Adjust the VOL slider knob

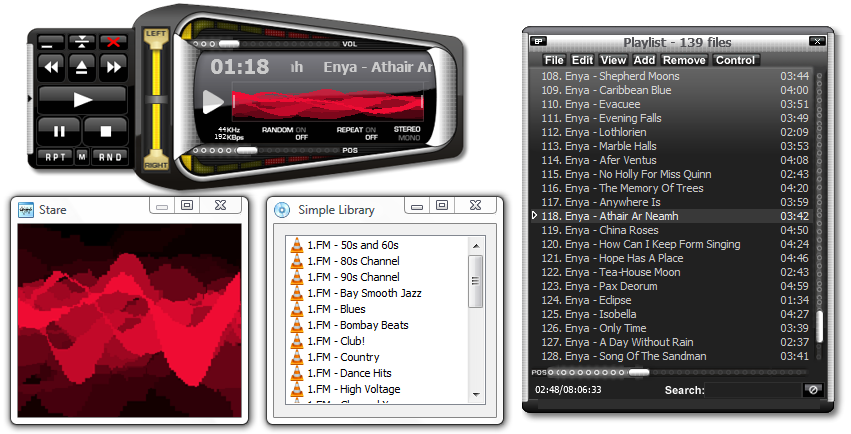click(228, 43)
